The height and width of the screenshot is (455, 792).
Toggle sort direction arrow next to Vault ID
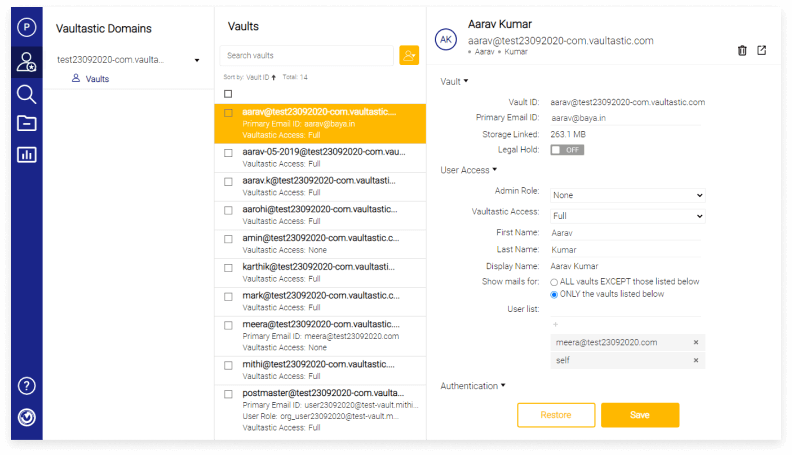(x=274, y=77)
